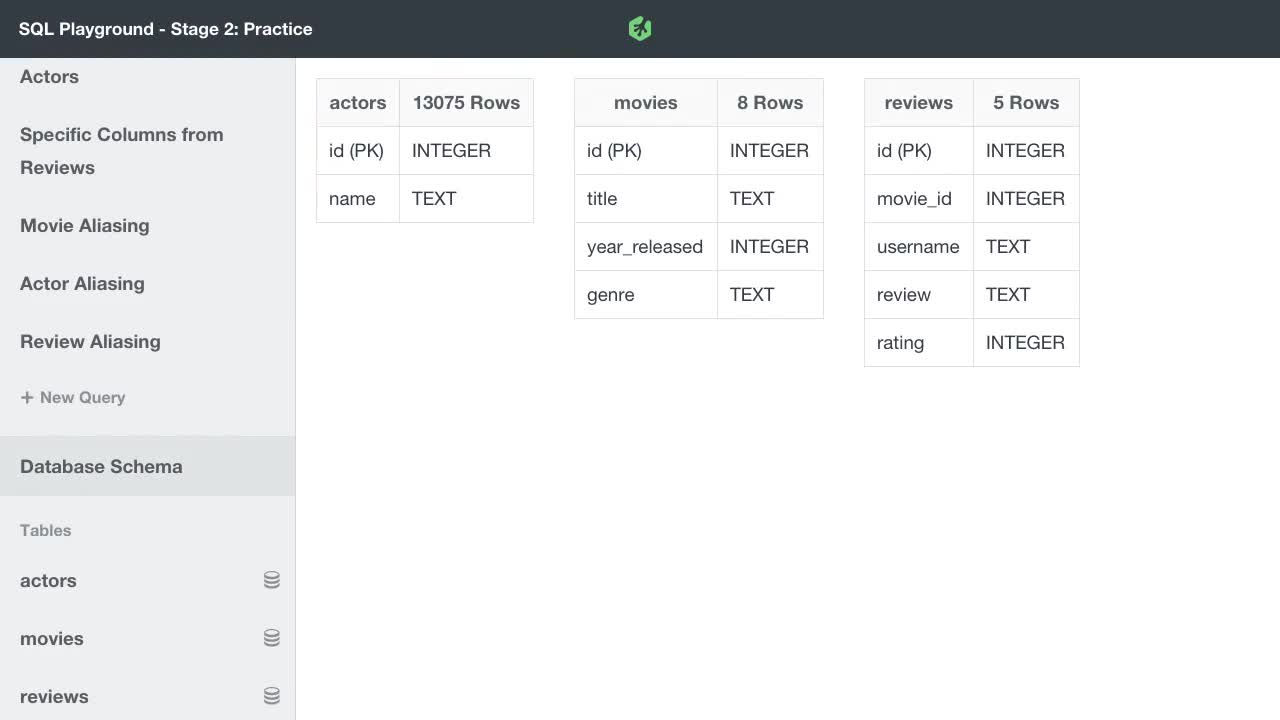The width and height of the screenshot is (1280, 720).
Task: Click the plus icon before New Query
Action: pyautogui.click(x=27, y=397)
